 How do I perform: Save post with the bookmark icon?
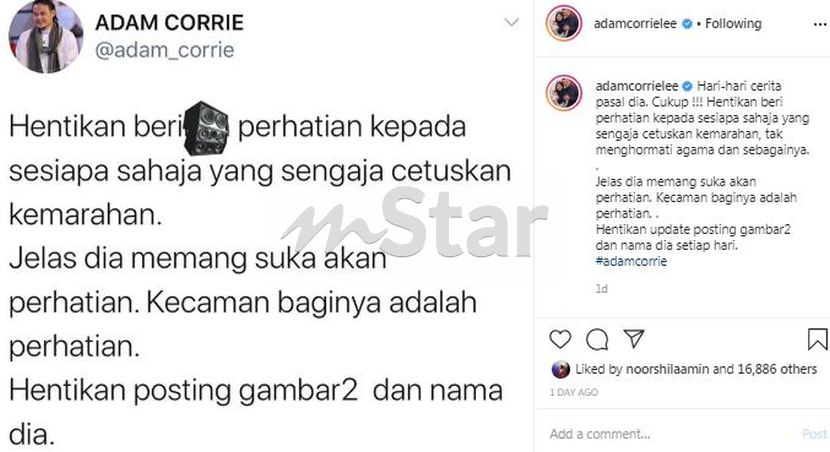817,339
